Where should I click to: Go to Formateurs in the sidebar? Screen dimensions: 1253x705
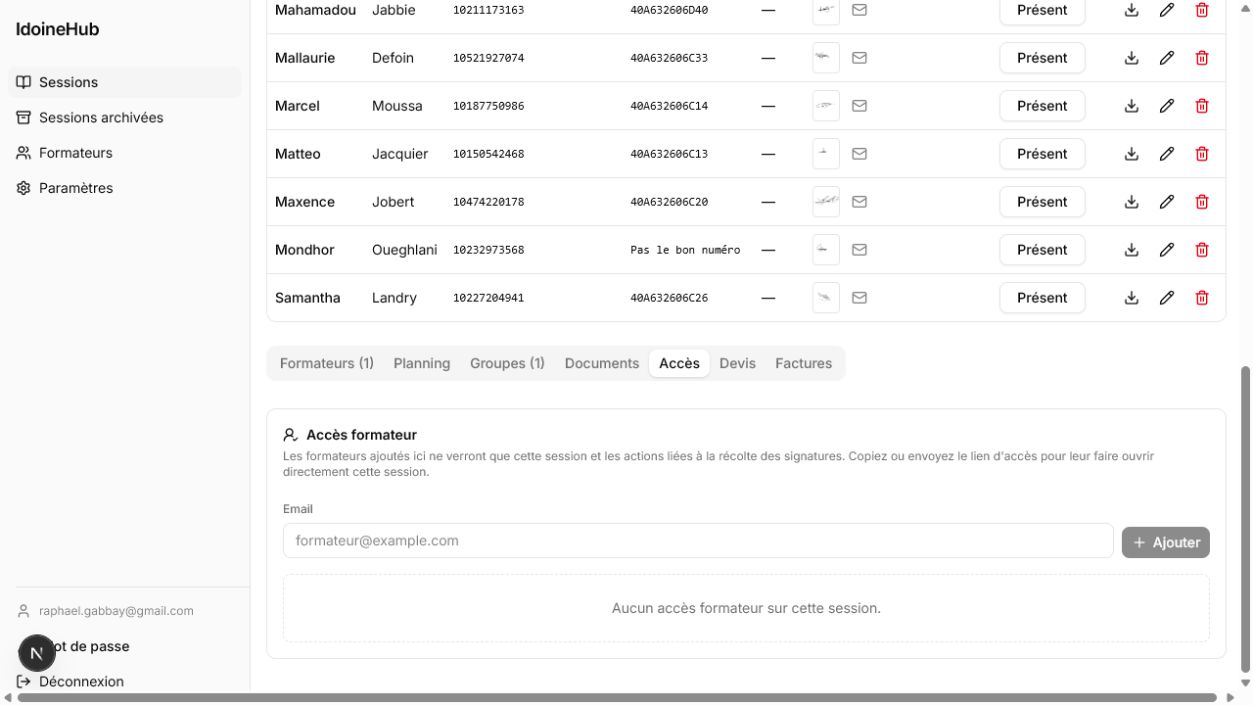pyautogui.click(x=76, y=153)
